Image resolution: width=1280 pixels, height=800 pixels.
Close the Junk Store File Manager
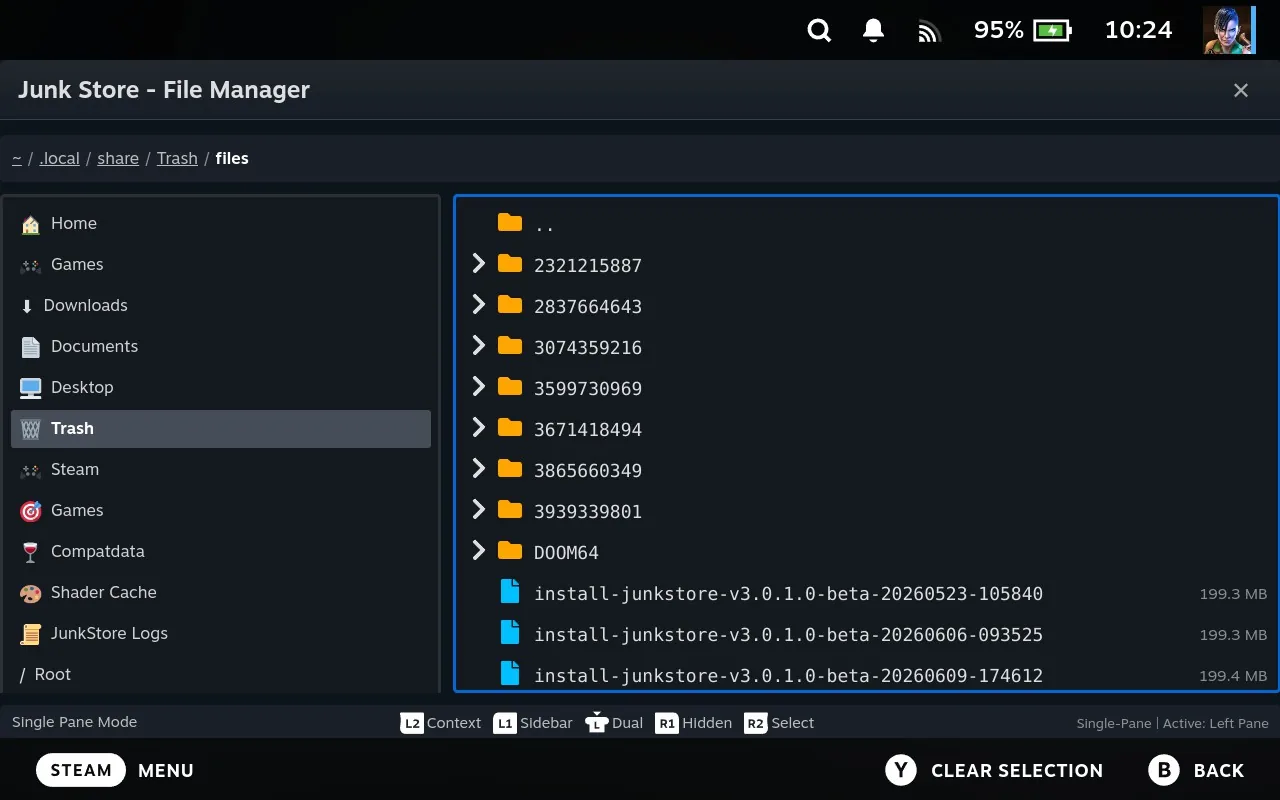(1241, 90)
